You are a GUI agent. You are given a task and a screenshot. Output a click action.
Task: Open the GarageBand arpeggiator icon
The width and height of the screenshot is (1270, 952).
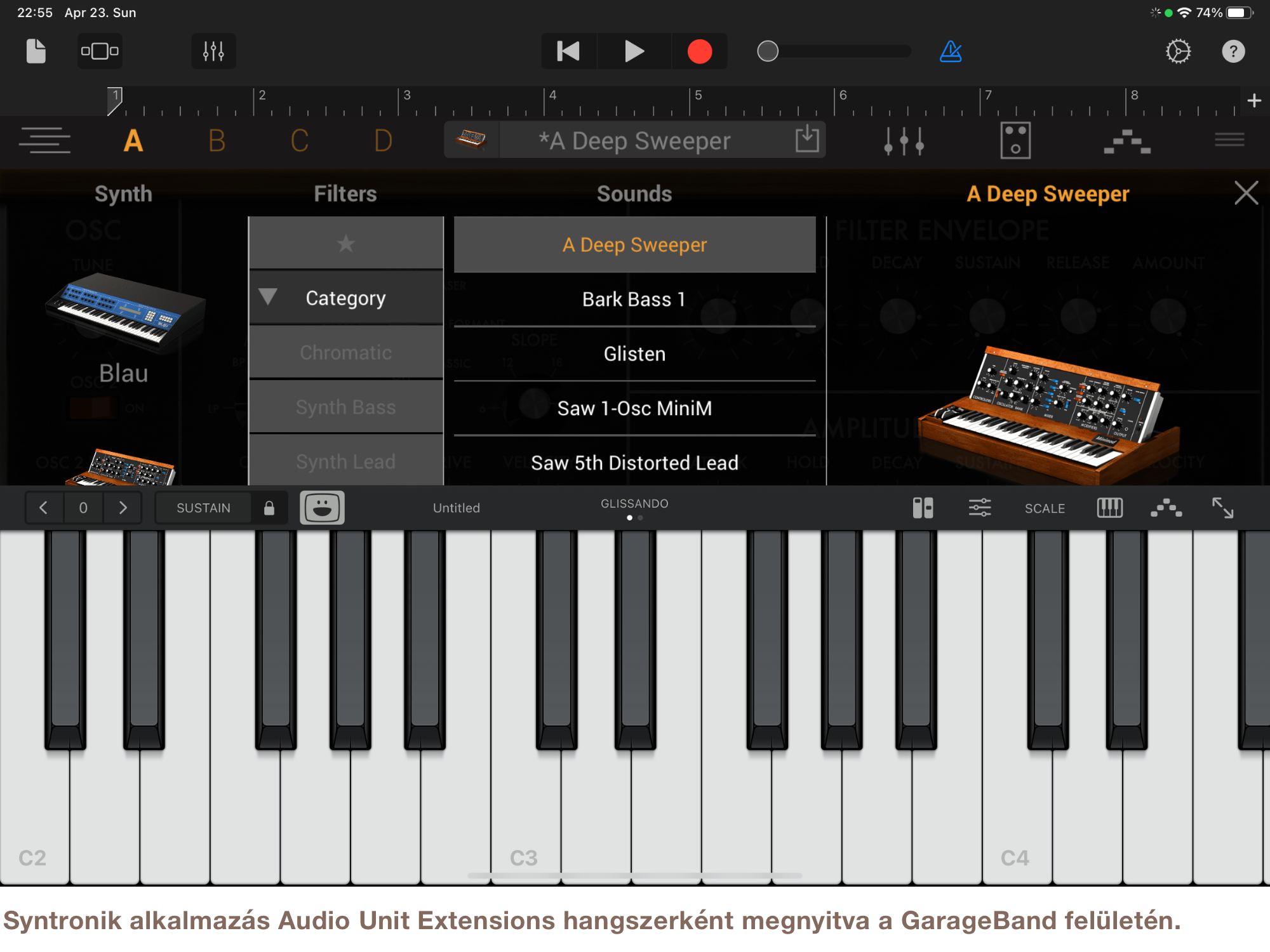click(x=1166, y=508)
